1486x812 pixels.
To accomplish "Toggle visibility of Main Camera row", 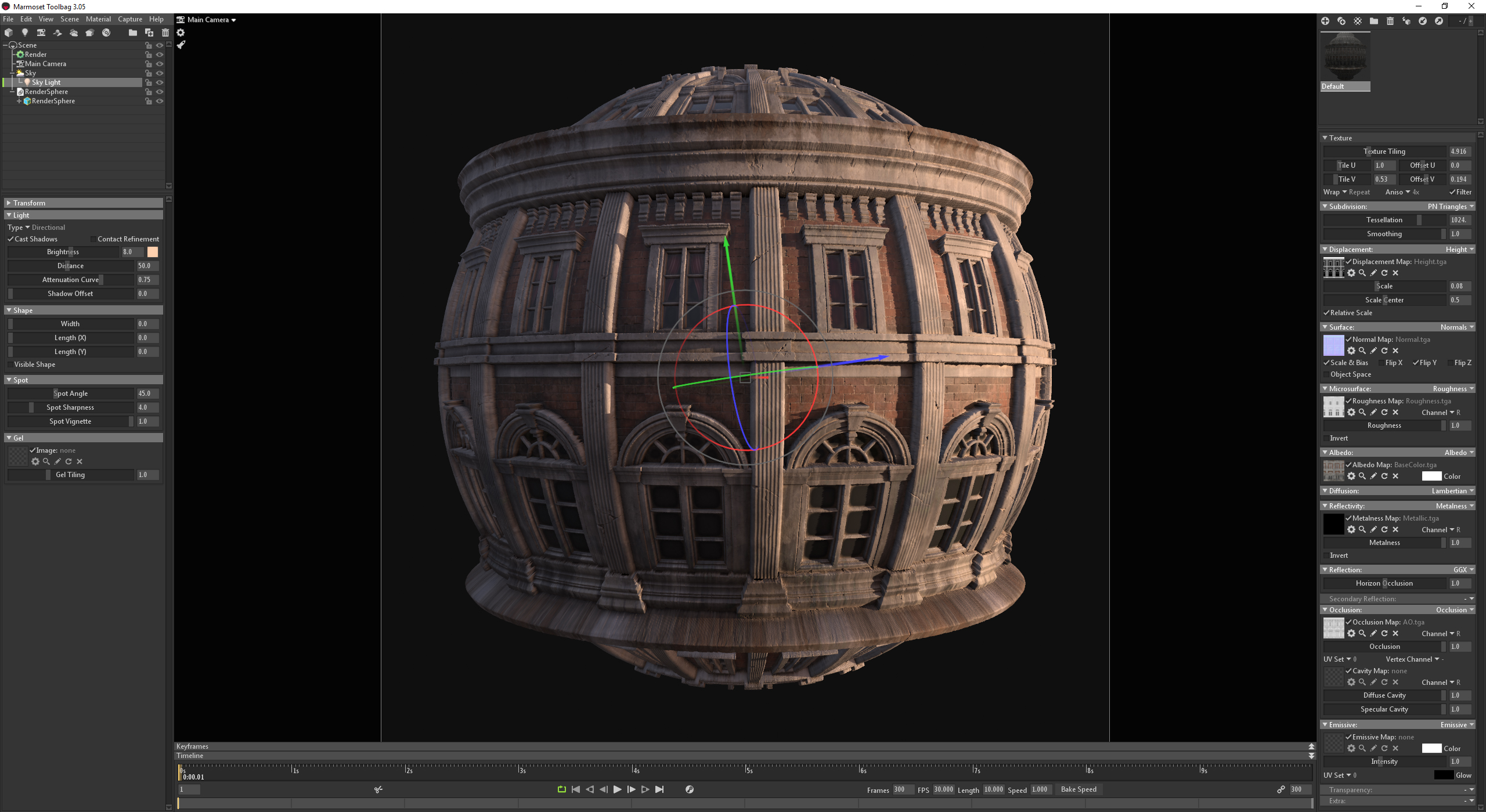I will click(x=160, y=64).
